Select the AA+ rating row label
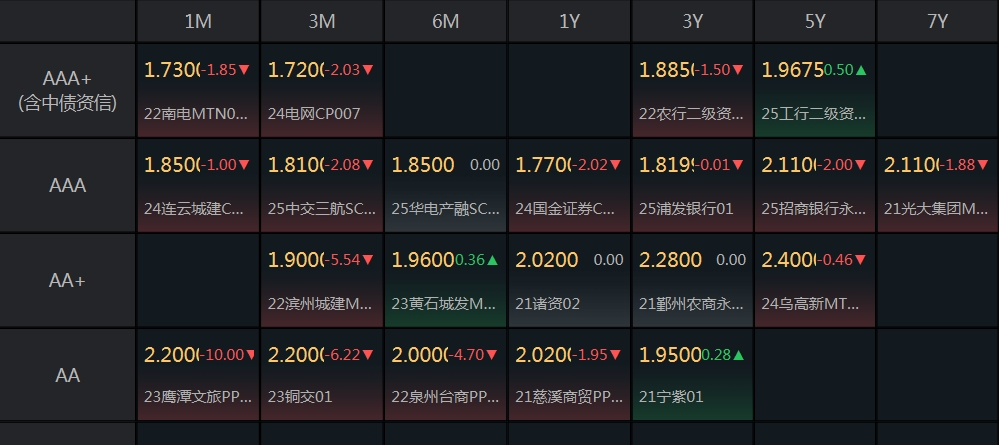999x445 pixels. tap(68, 281)
